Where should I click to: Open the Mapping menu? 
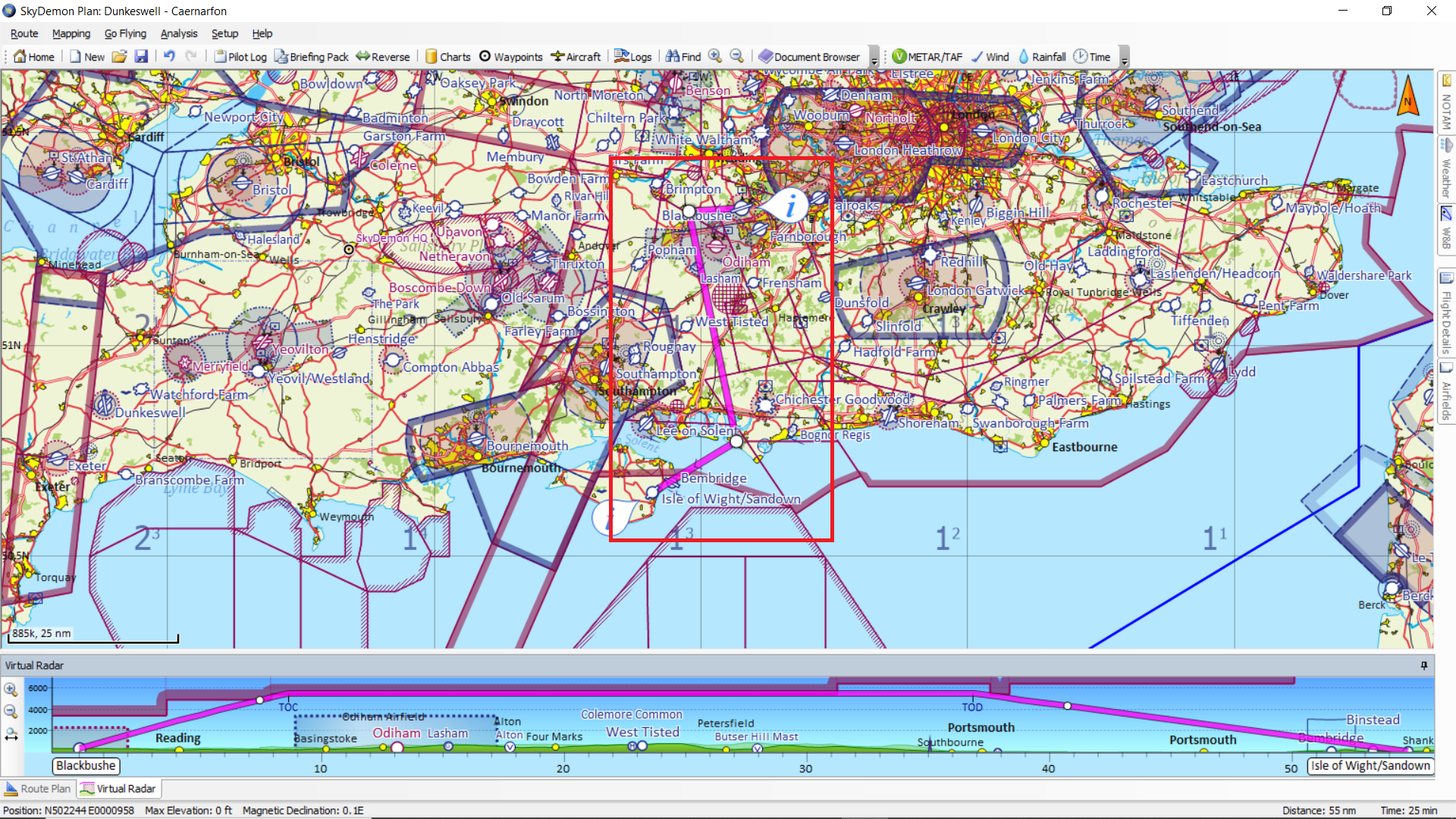71,33
